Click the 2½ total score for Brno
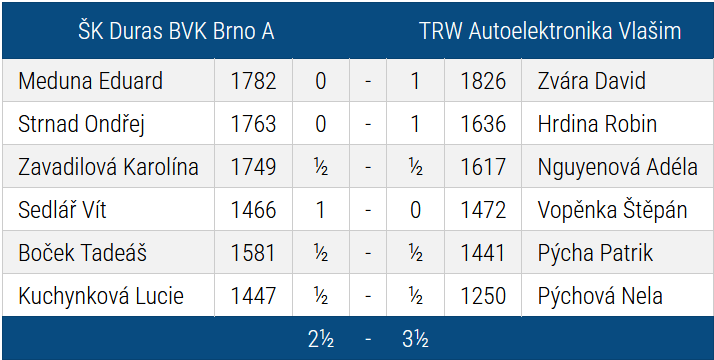This screenshot has width=714, height=360. click(x=321, y=339)
